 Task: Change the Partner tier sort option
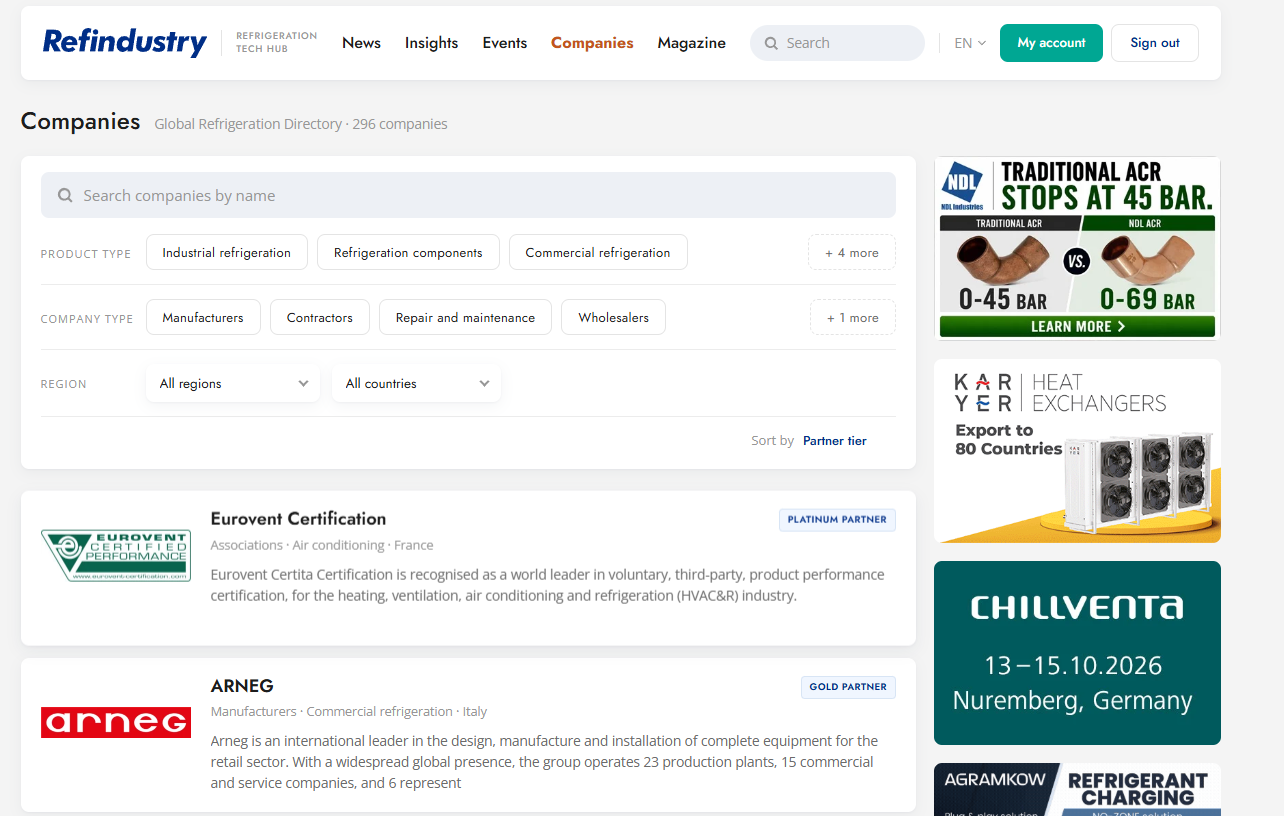(x=835, y=441)
